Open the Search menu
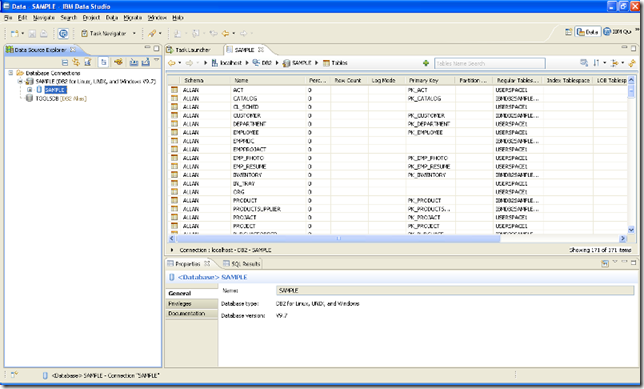 69,18
